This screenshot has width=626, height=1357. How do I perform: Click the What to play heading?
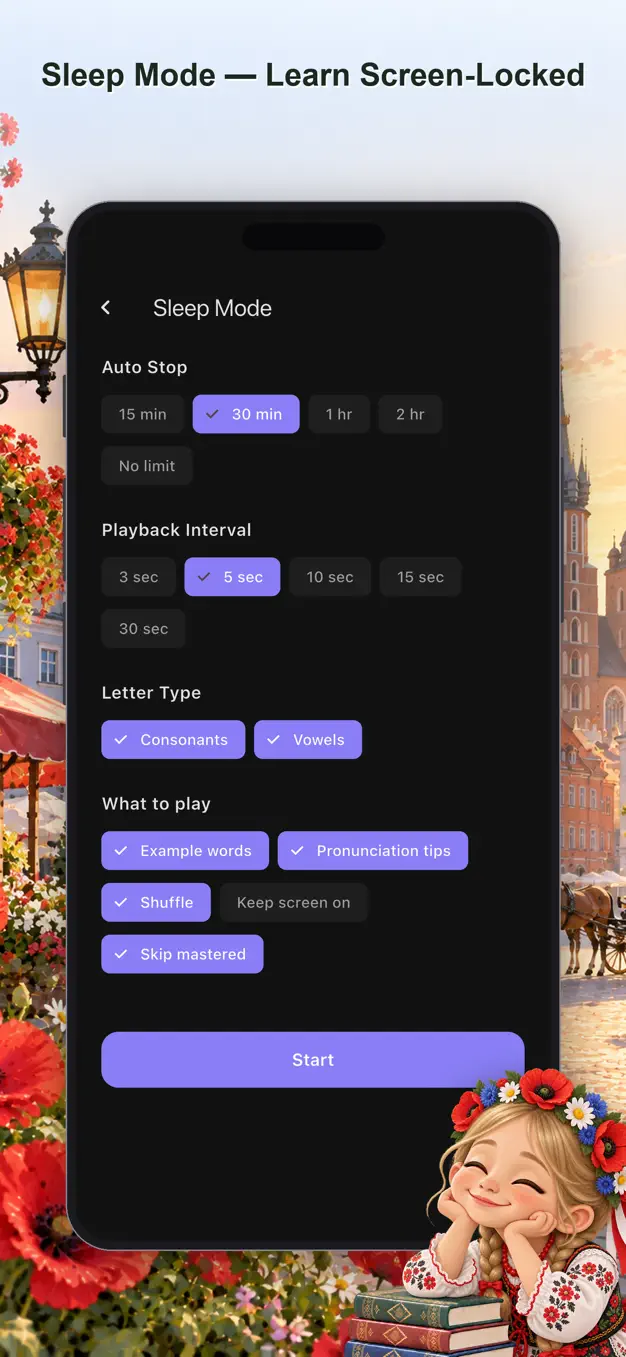156,804
